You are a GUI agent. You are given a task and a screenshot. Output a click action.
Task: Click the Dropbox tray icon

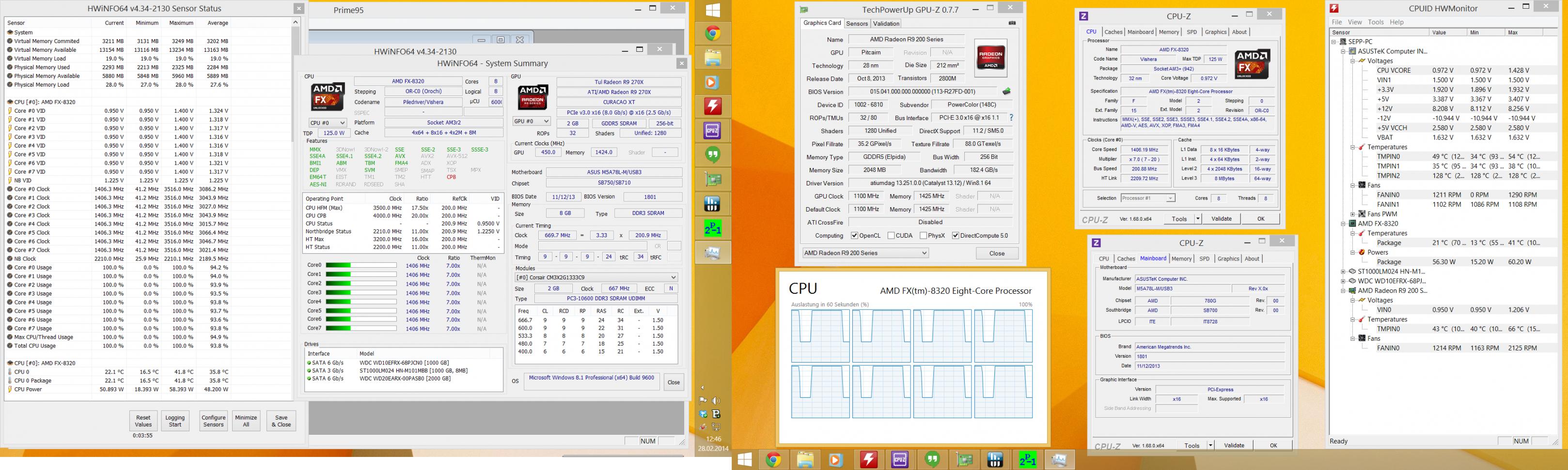pyautogui.click(x=704, y=414)
